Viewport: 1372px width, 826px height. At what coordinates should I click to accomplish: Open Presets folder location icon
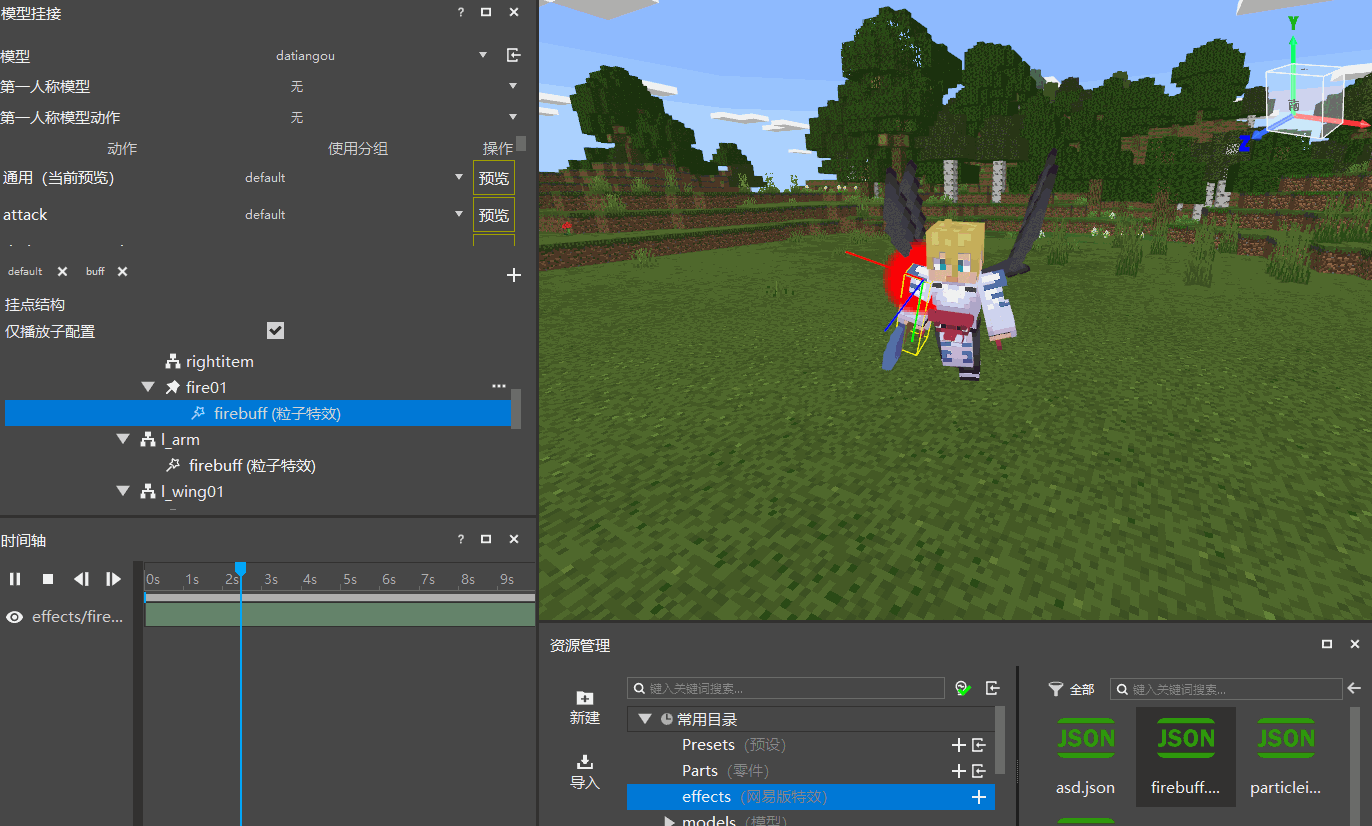979,745
